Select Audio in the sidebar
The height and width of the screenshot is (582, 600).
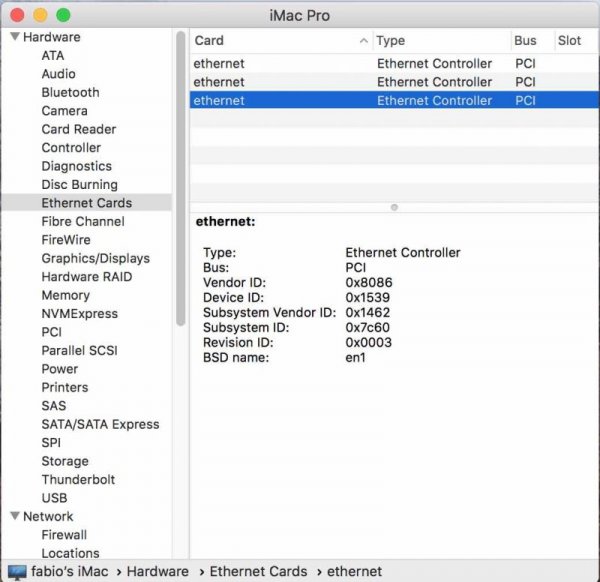[x=59, y=74]
